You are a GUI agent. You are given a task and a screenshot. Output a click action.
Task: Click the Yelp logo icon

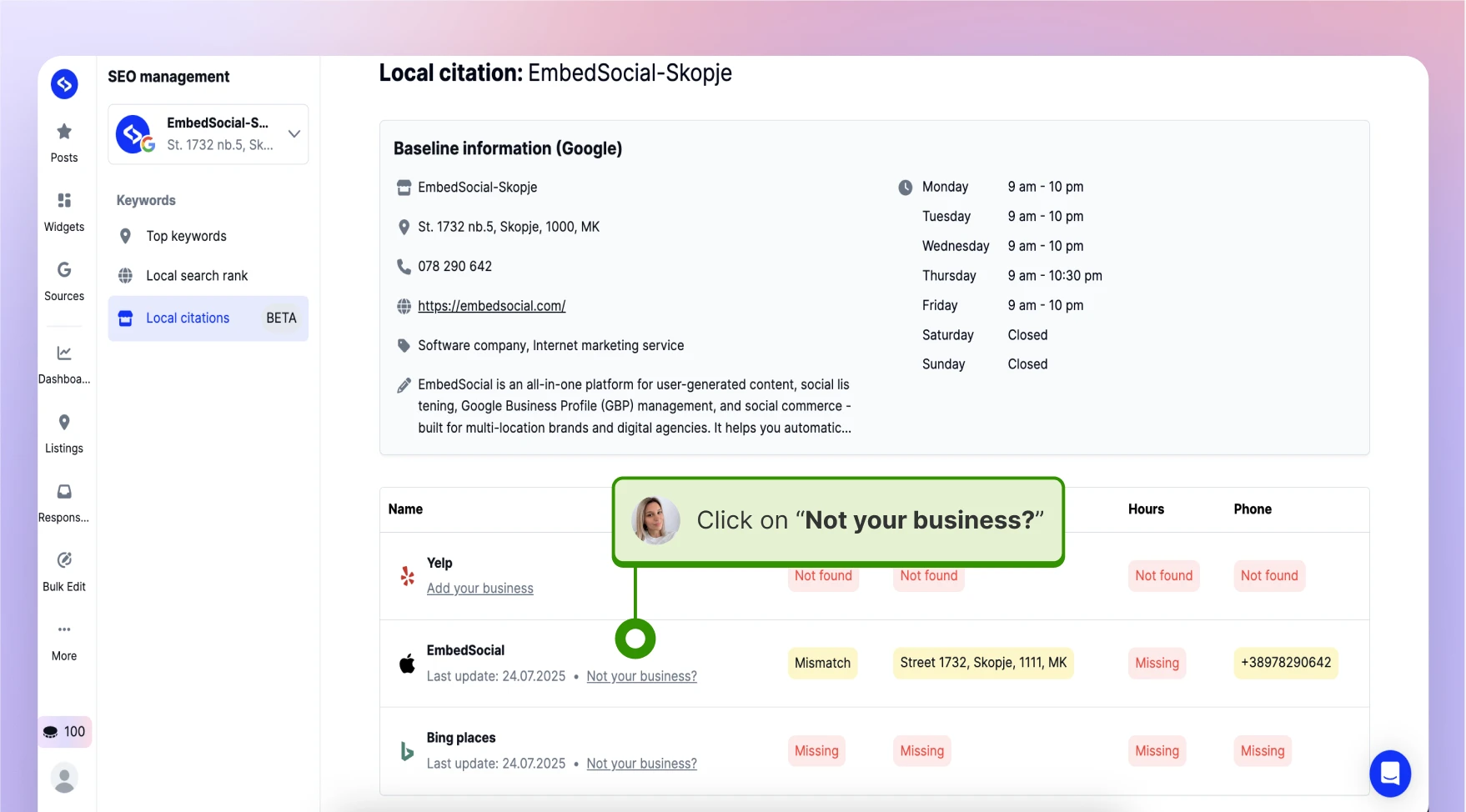click(x=407, y=576)
